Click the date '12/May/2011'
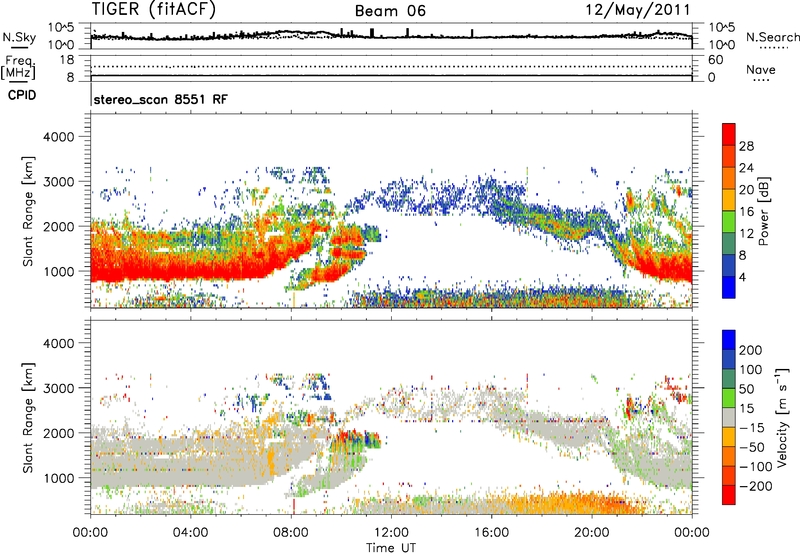Image resolution: width=800 pixels, height=554 pixels. [638, 10]
